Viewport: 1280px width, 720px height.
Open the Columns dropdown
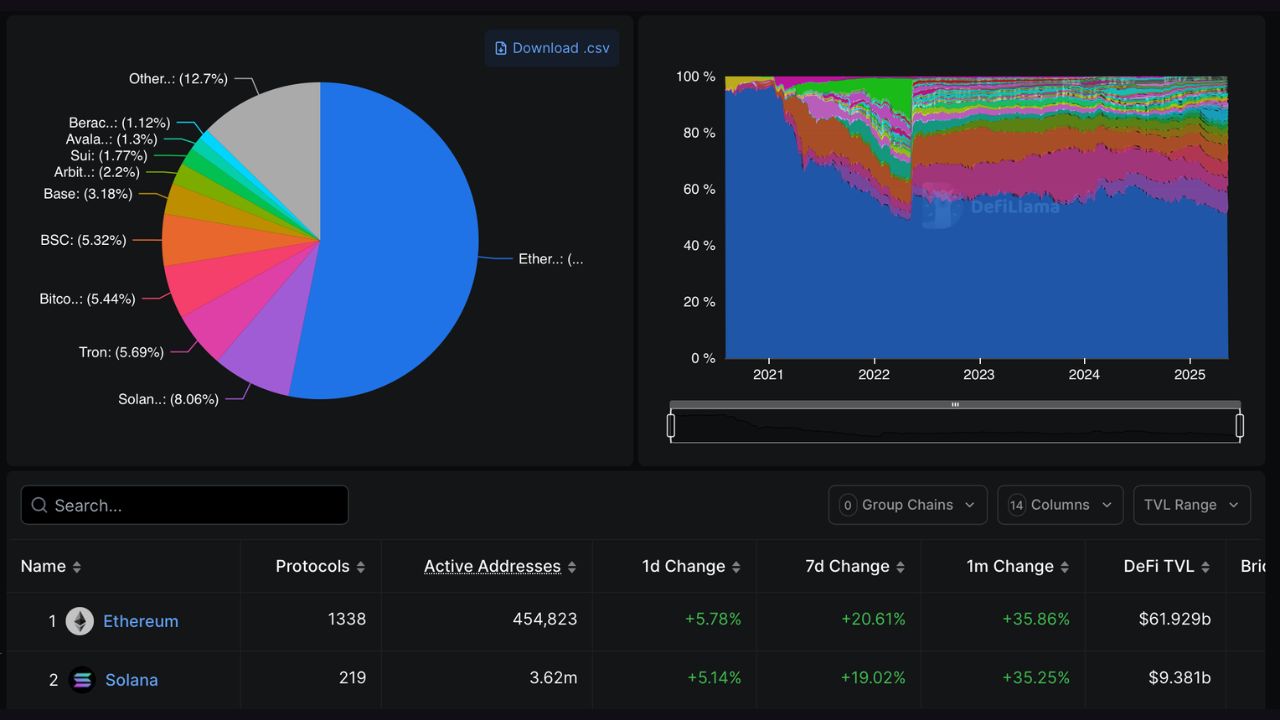[x=1061, y=505]
